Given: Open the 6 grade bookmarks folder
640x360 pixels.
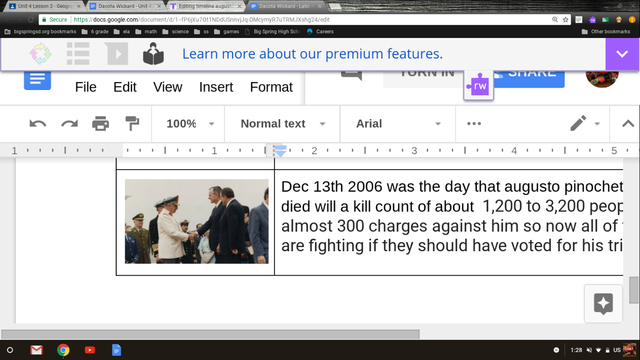Looking at the screenshot, I should click(95, 31).
